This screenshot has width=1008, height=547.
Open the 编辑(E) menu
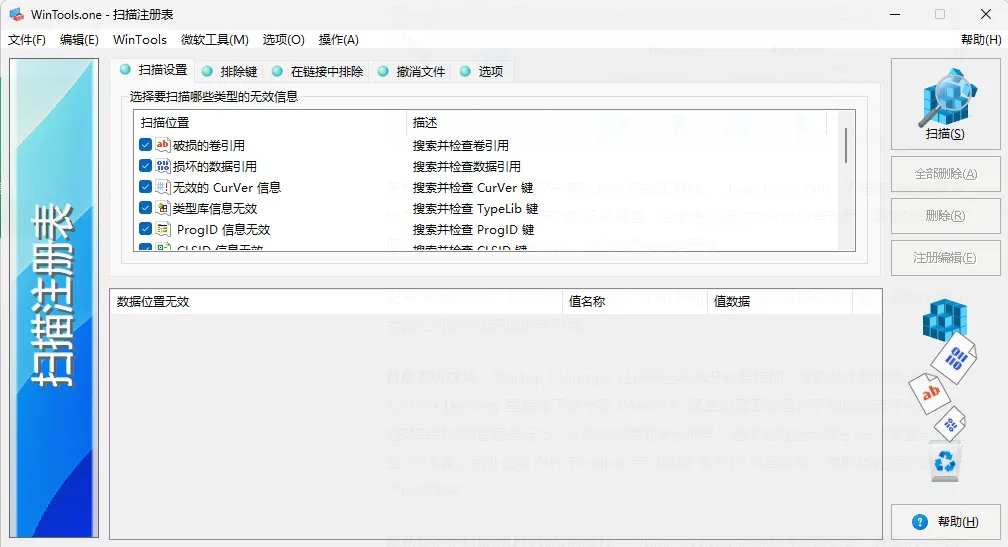point(79,40)
